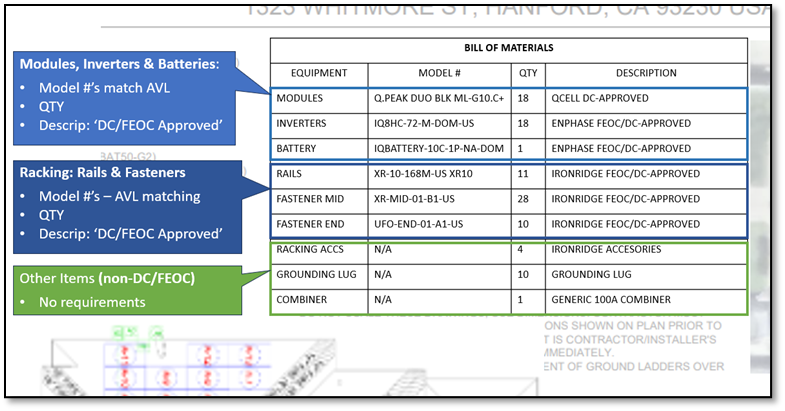785x411 pixels.
Task: Select model UFO-END-01-A1-US
Action: (419, 224)
